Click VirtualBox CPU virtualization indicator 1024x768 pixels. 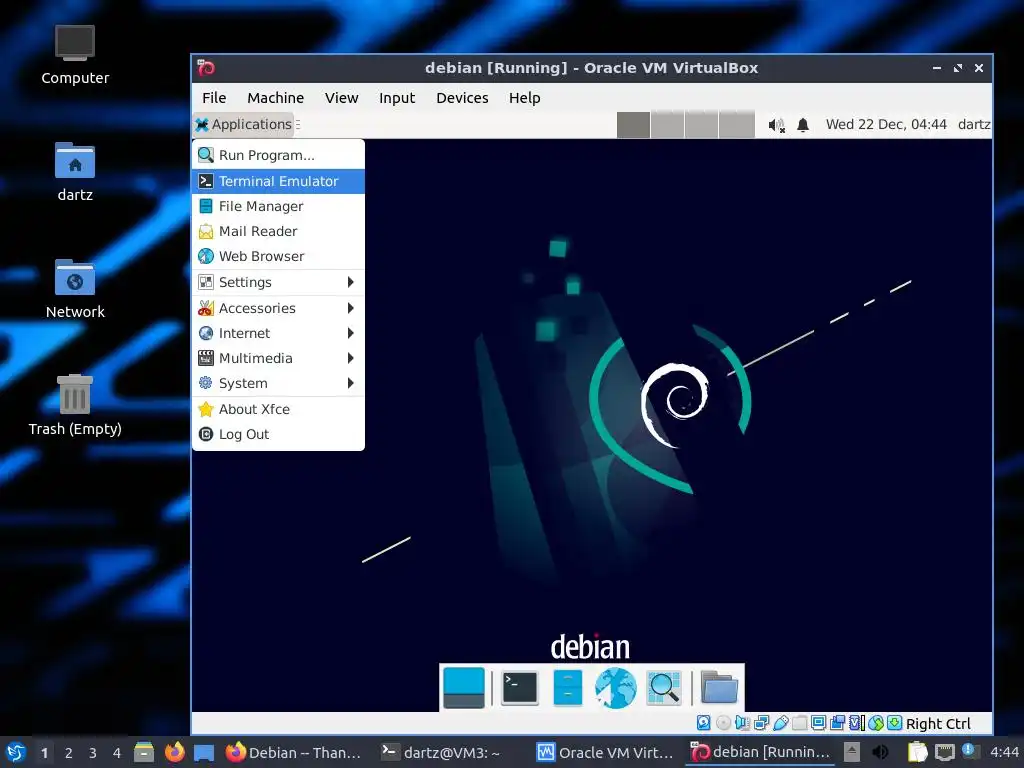(857, 723)
